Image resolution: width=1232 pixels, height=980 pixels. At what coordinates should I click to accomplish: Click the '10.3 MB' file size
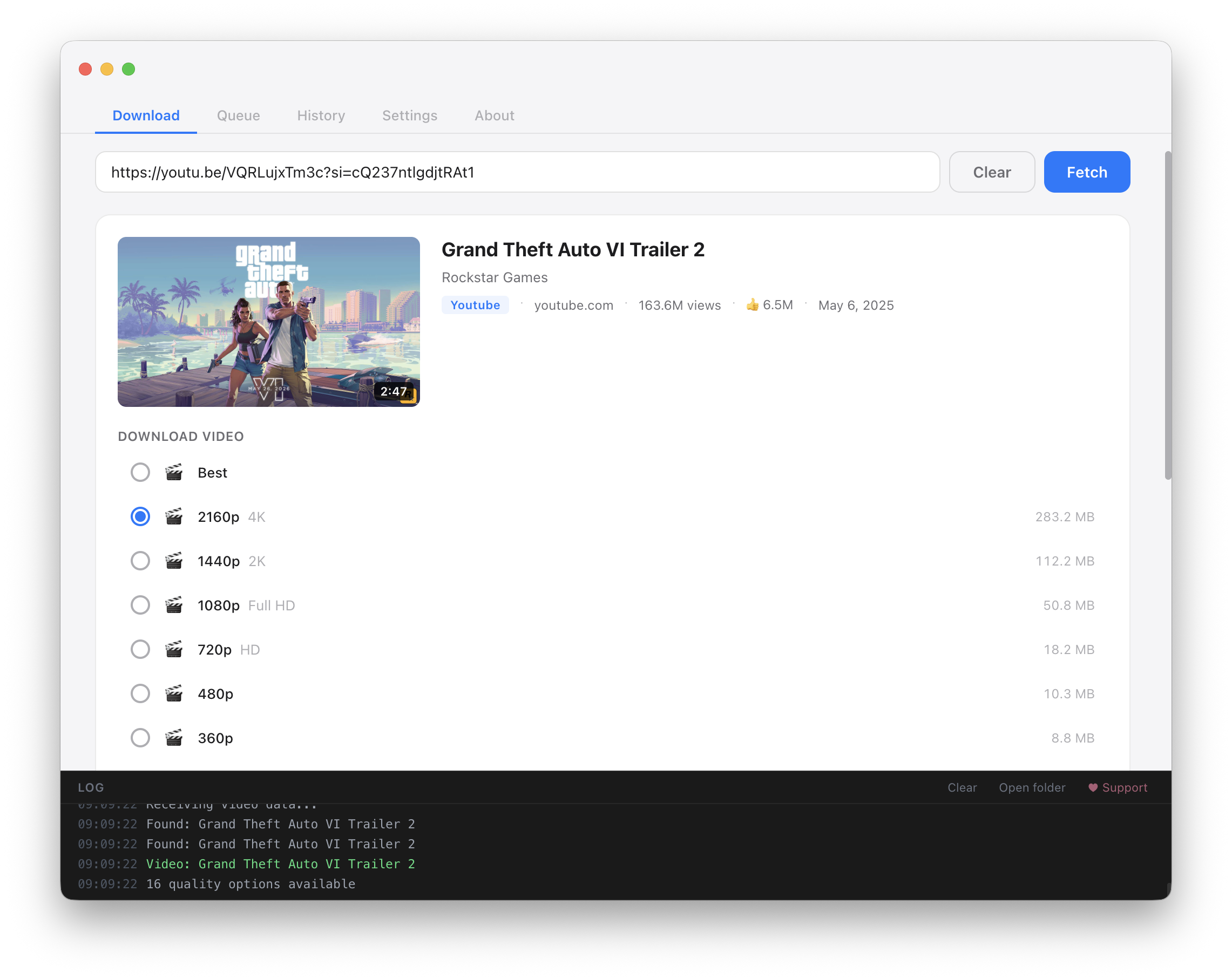(x=1068, y=693)
